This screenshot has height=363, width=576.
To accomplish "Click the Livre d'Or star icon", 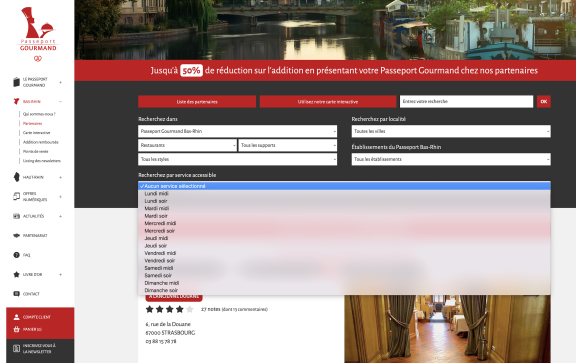I will pyautogui.click(x=16, y=274).
